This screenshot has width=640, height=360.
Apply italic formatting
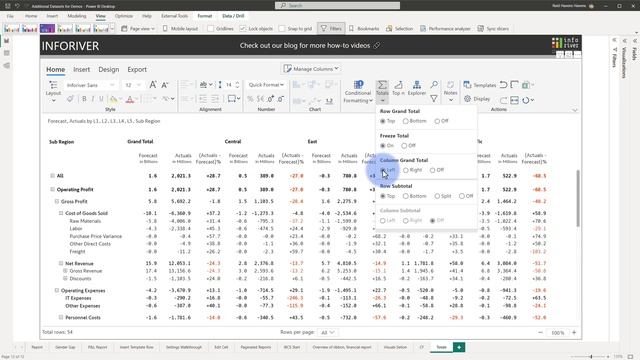93,99
